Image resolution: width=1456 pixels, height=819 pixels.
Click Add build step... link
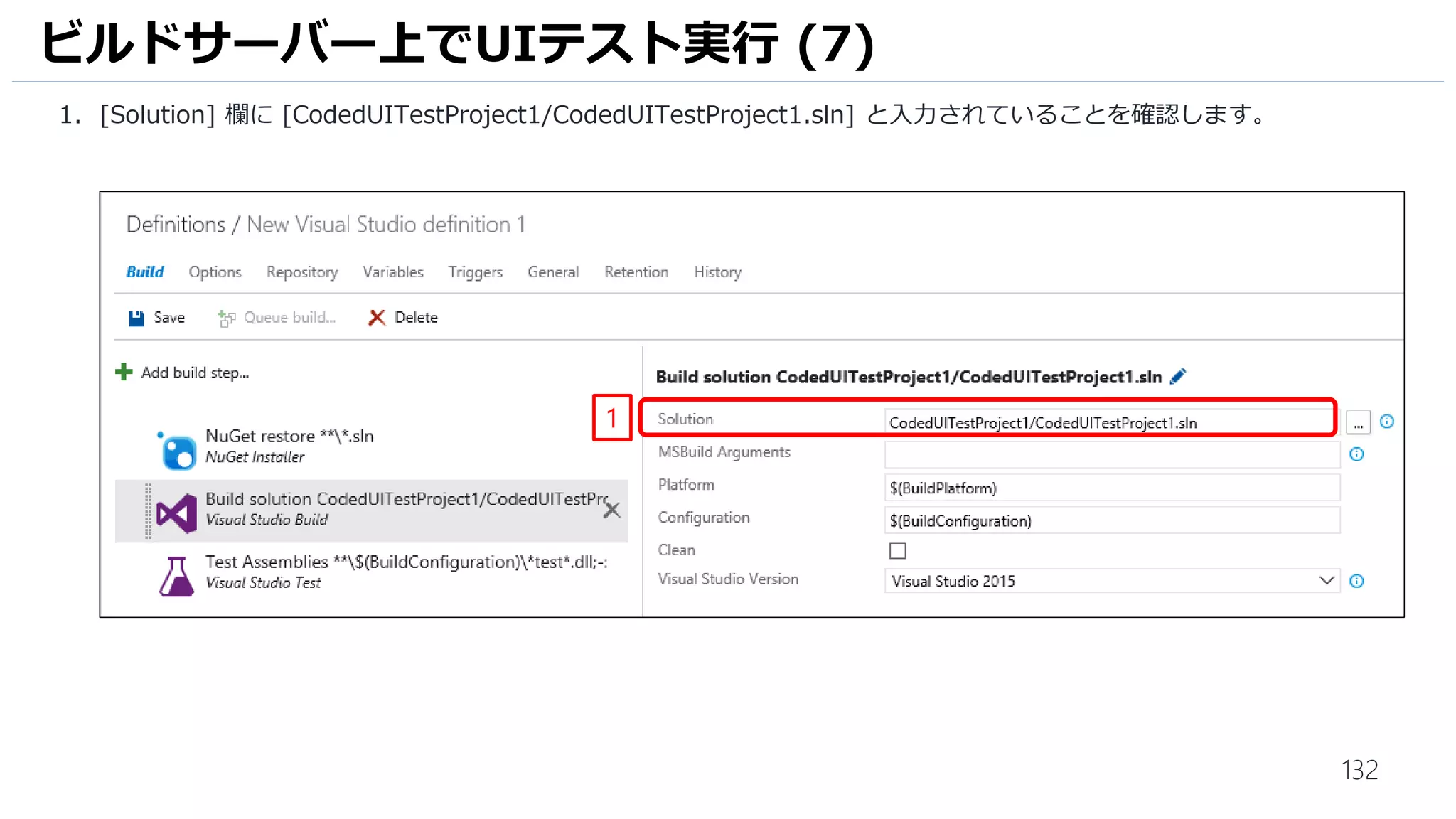[195, 373]
